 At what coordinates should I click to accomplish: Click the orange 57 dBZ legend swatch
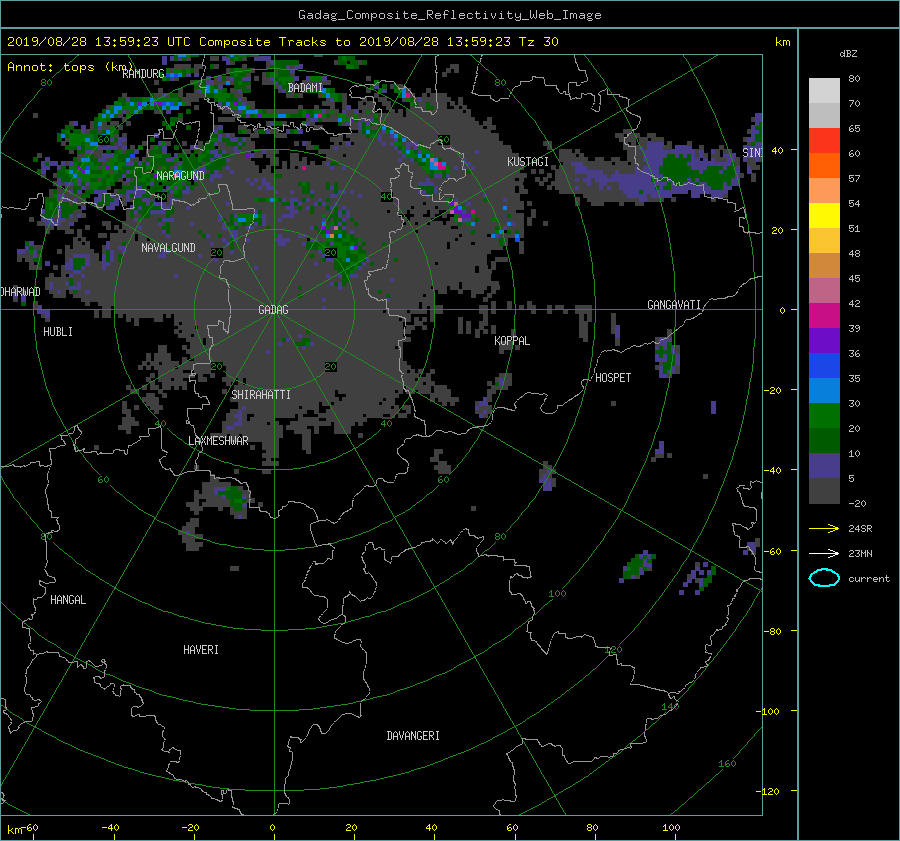click(824, 166)
